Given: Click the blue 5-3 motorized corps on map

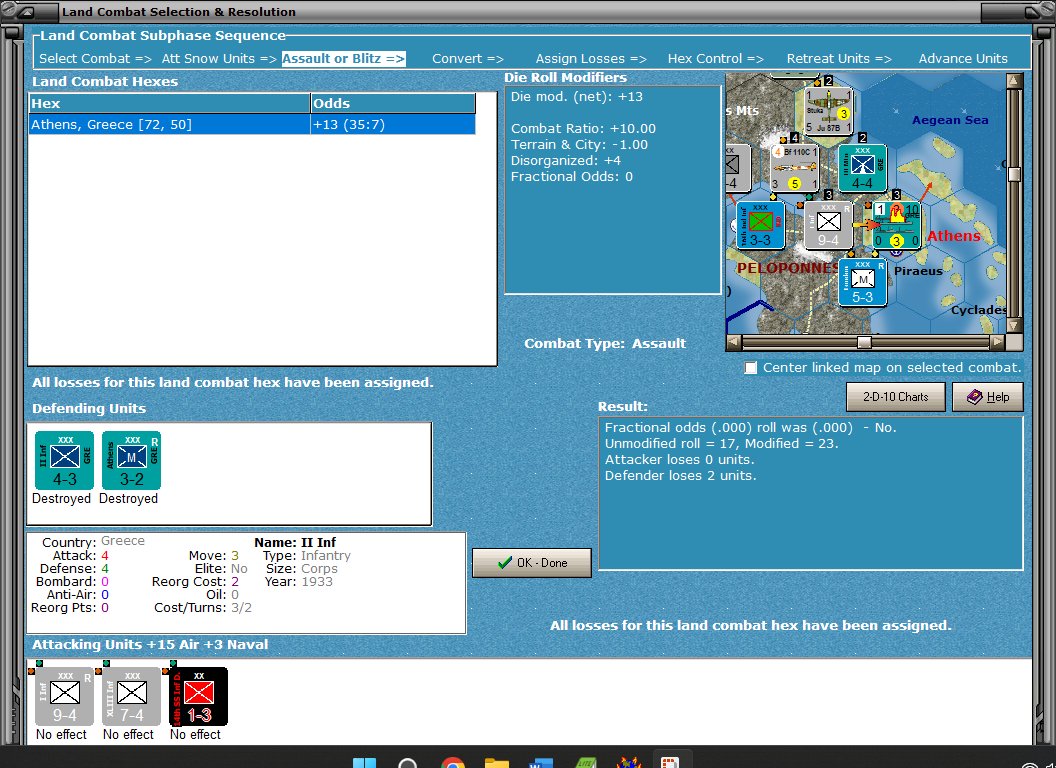Looking at the screenshot, I should click(863, 282).
